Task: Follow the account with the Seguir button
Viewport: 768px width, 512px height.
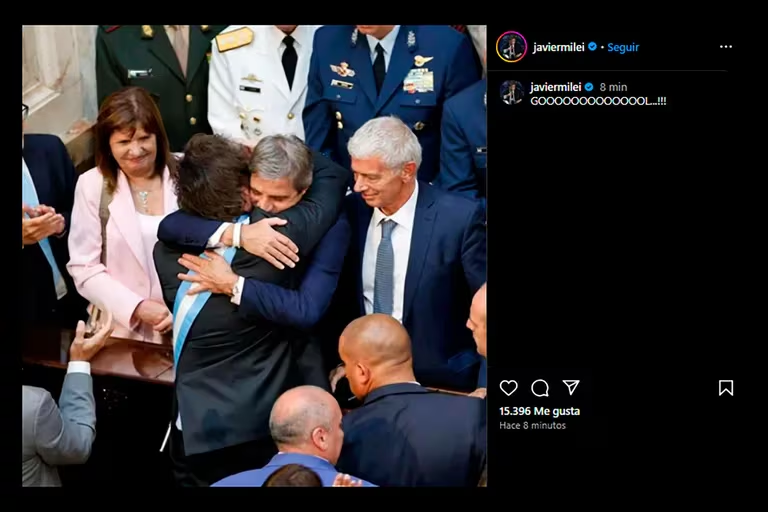Action: point(623,47)
